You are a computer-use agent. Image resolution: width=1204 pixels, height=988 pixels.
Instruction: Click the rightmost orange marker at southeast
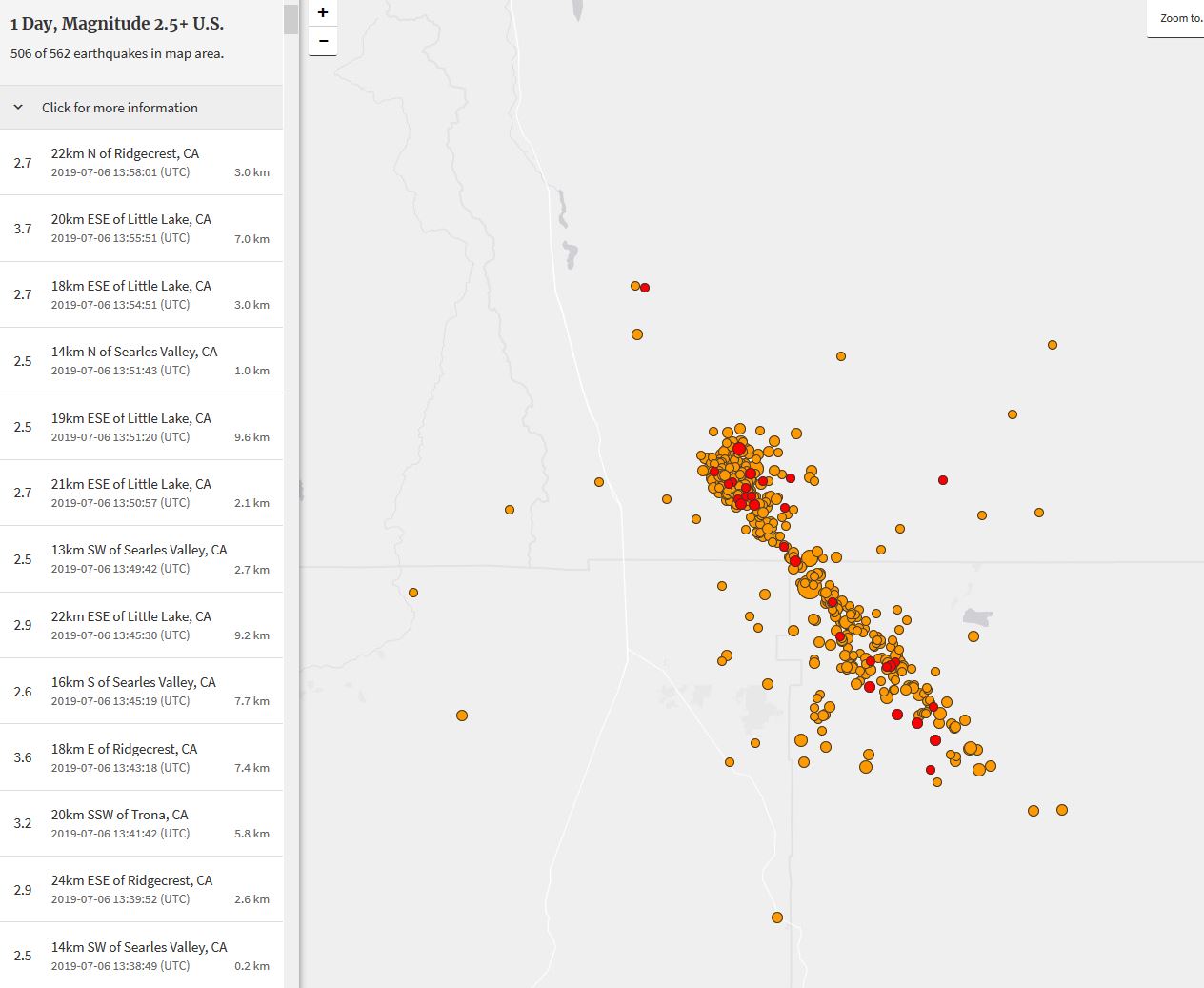(x=1062, y=810)
